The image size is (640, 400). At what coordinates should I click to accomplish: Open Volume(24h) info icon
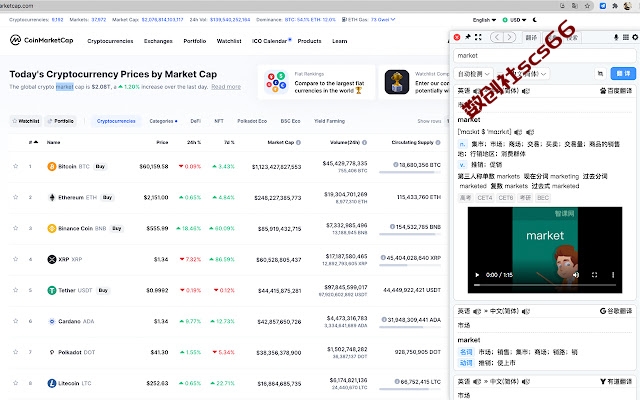tap(364, 142)
